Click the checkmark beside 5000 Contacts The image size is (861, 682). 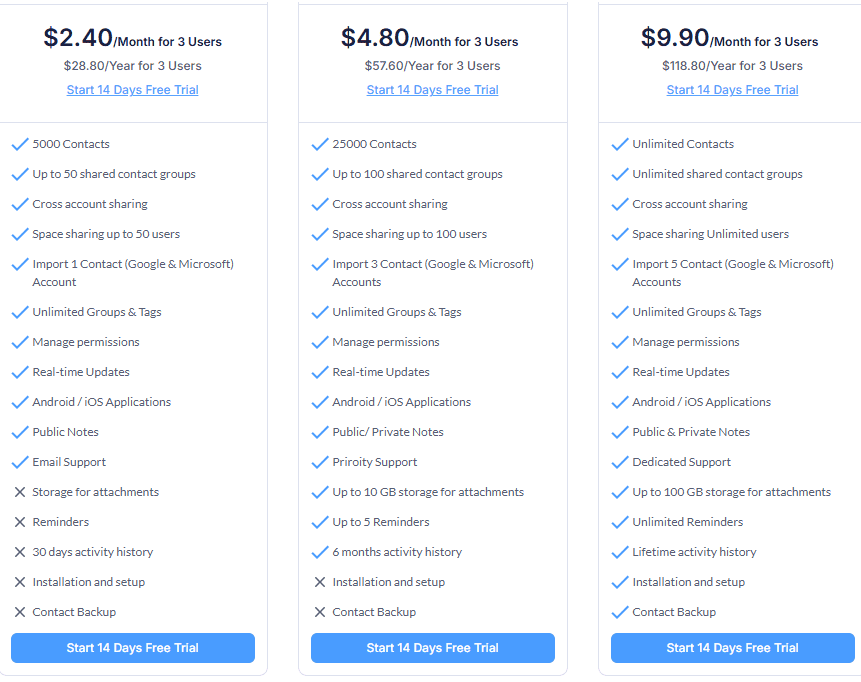tap(20, 143)
